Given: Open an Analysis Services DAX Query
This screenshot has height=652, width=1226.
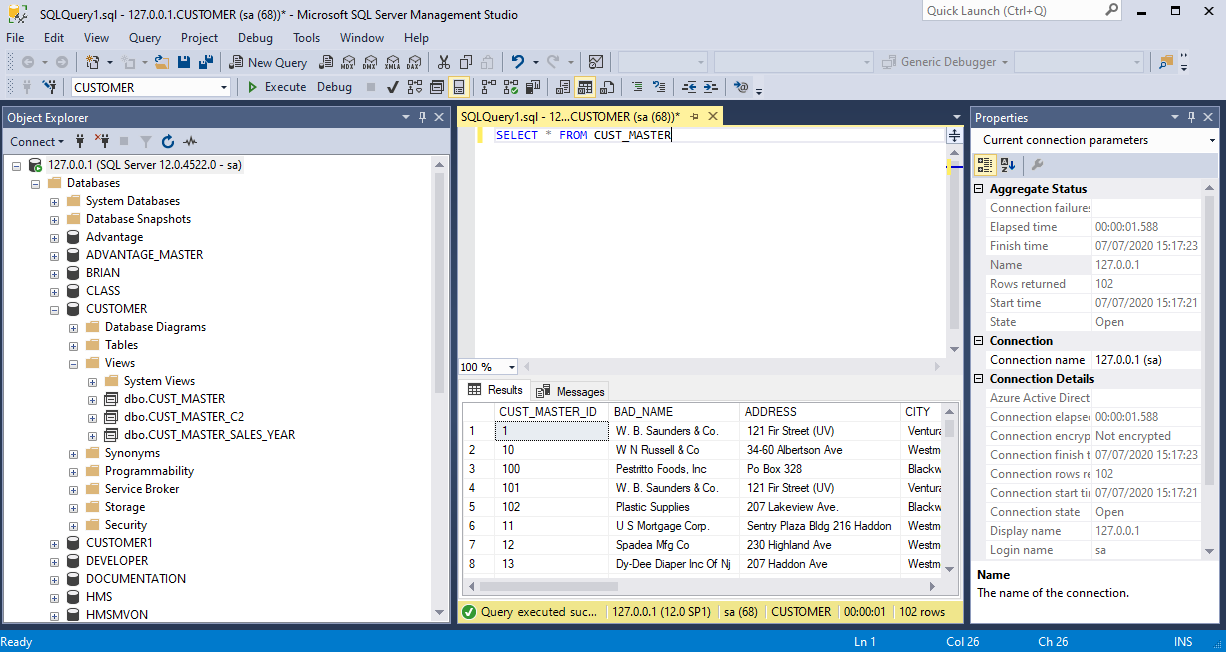Looking at the screenshot, I should coord(416,62).
